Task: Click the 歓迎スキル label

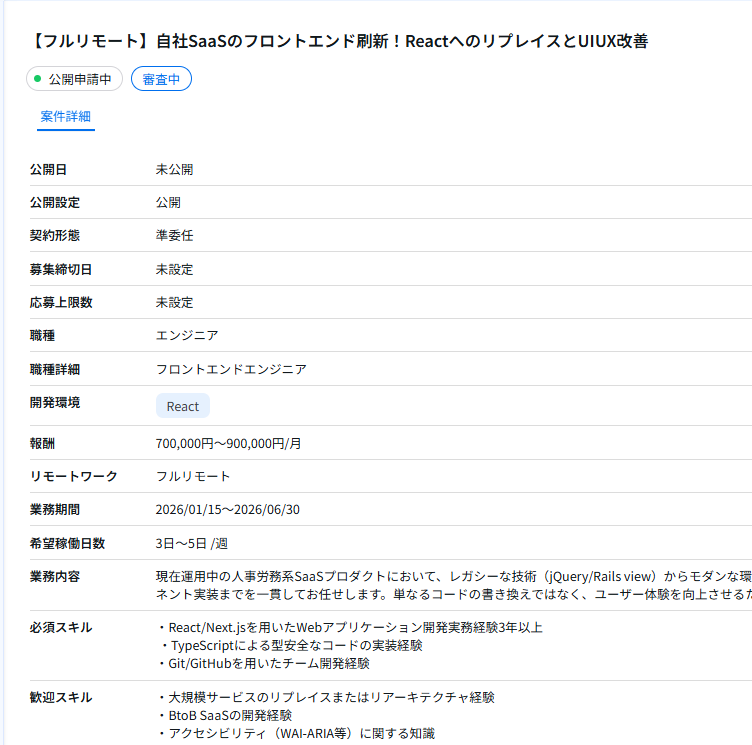Action: 61,697
